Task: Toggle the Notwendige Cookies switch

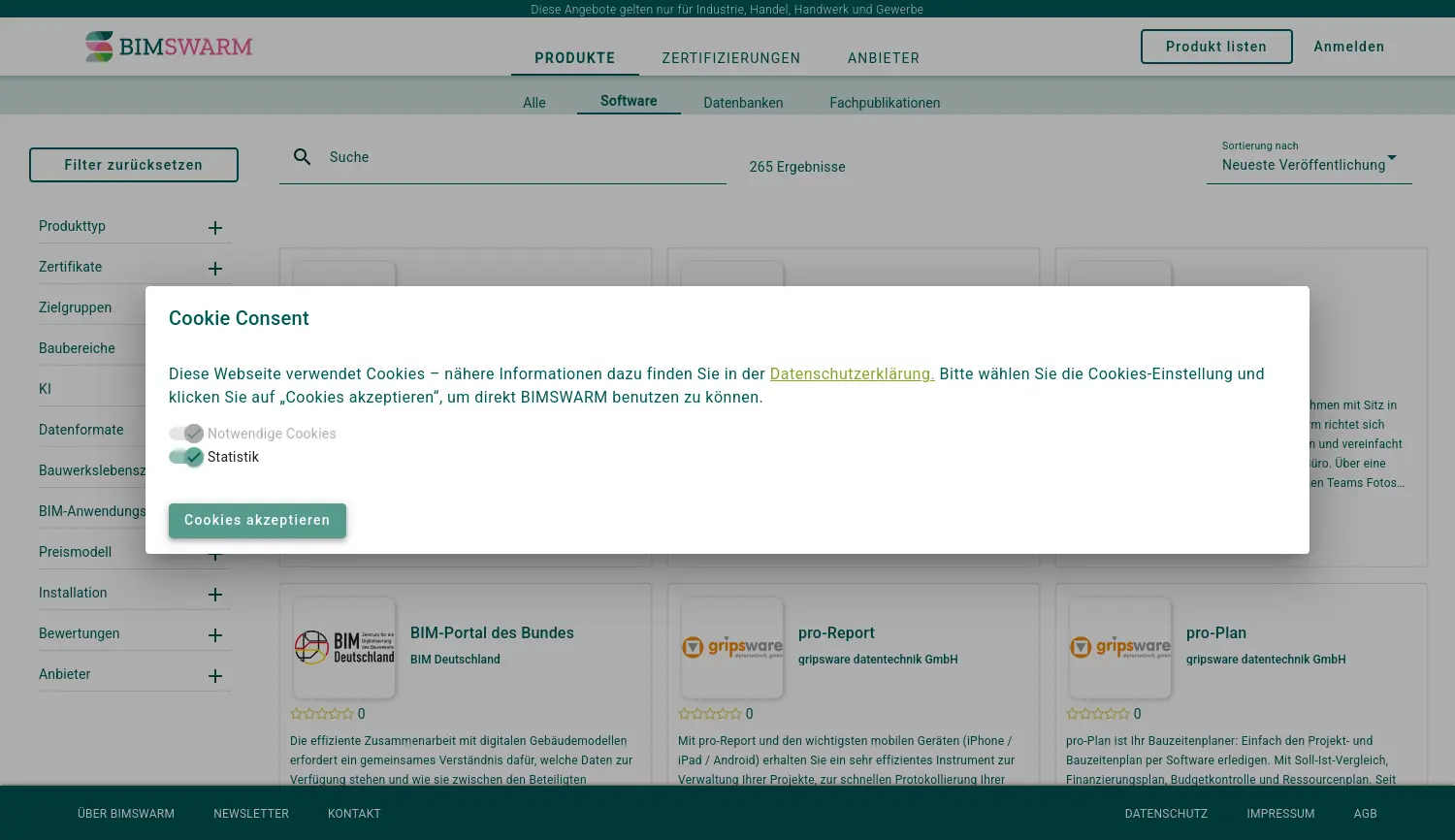Action: [185, 434]
